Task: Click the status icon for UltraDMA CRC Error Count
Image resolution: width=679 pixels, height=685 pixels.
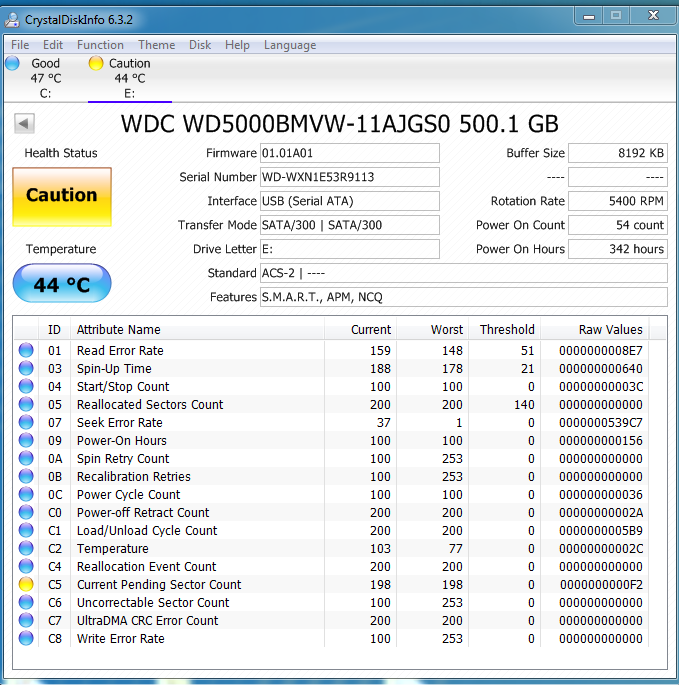Action: click(x=26, y=620)
